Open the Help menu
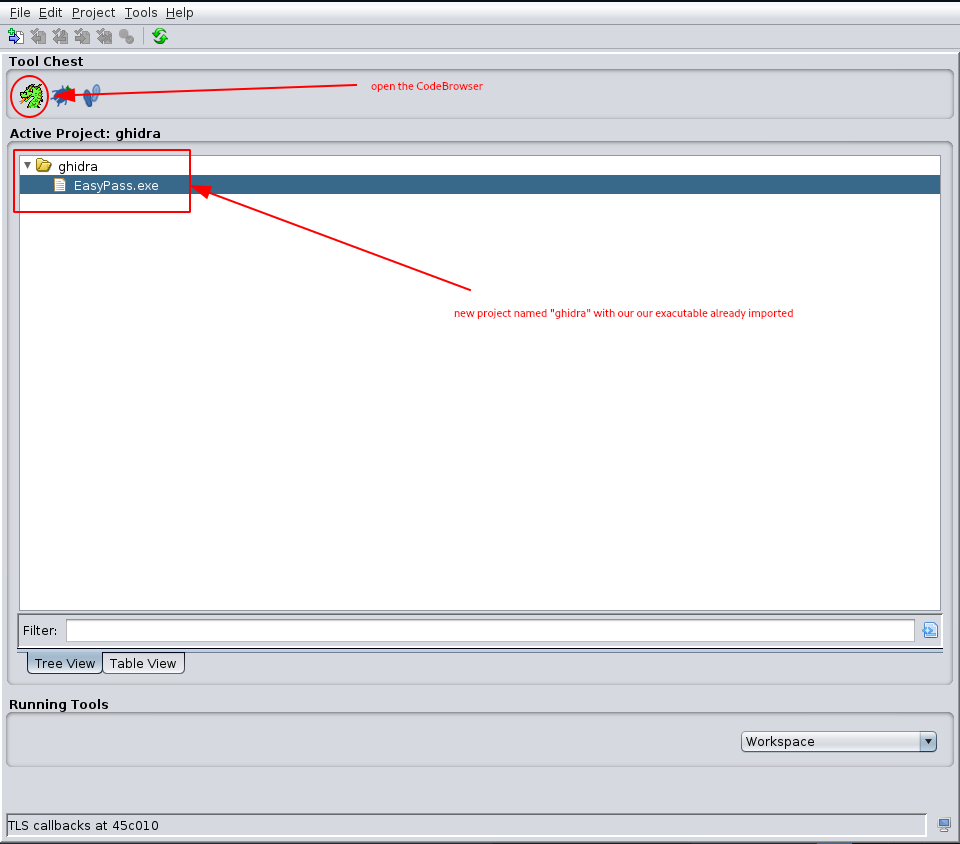Screen dimensions: 960x844 click(180, 13)
